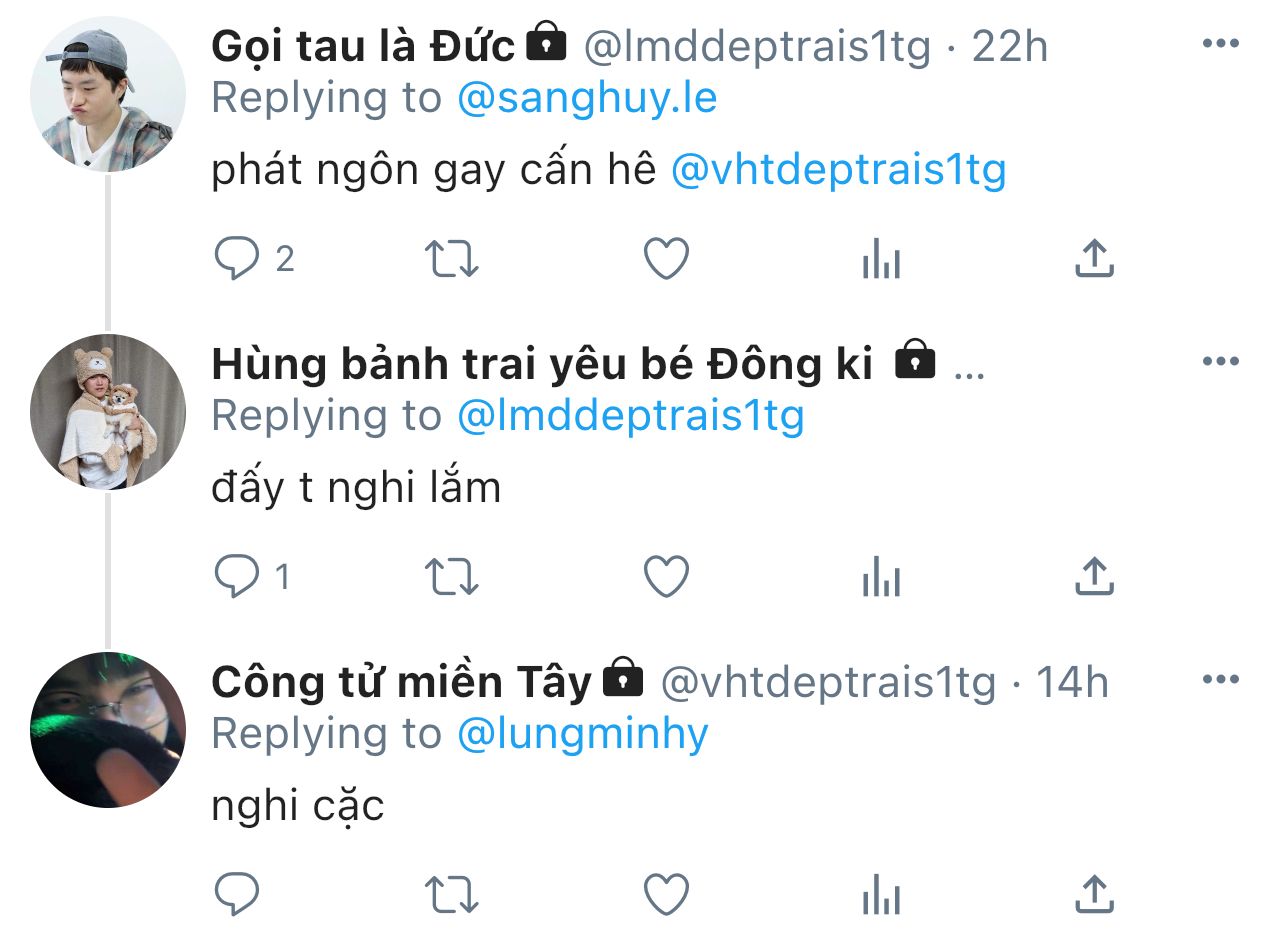The image size is (1284, 932).
Task: Share the 'đấy t nghi lắm' tweet
Action: coord(1094,577)
